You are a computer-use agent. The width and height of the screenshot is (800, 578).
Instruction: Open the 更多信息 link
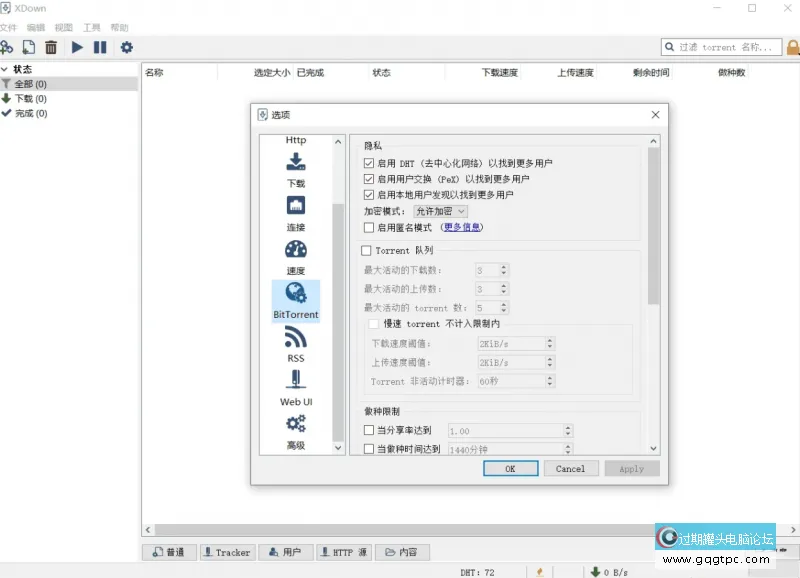pyautogui.click(x=463, y=227)
